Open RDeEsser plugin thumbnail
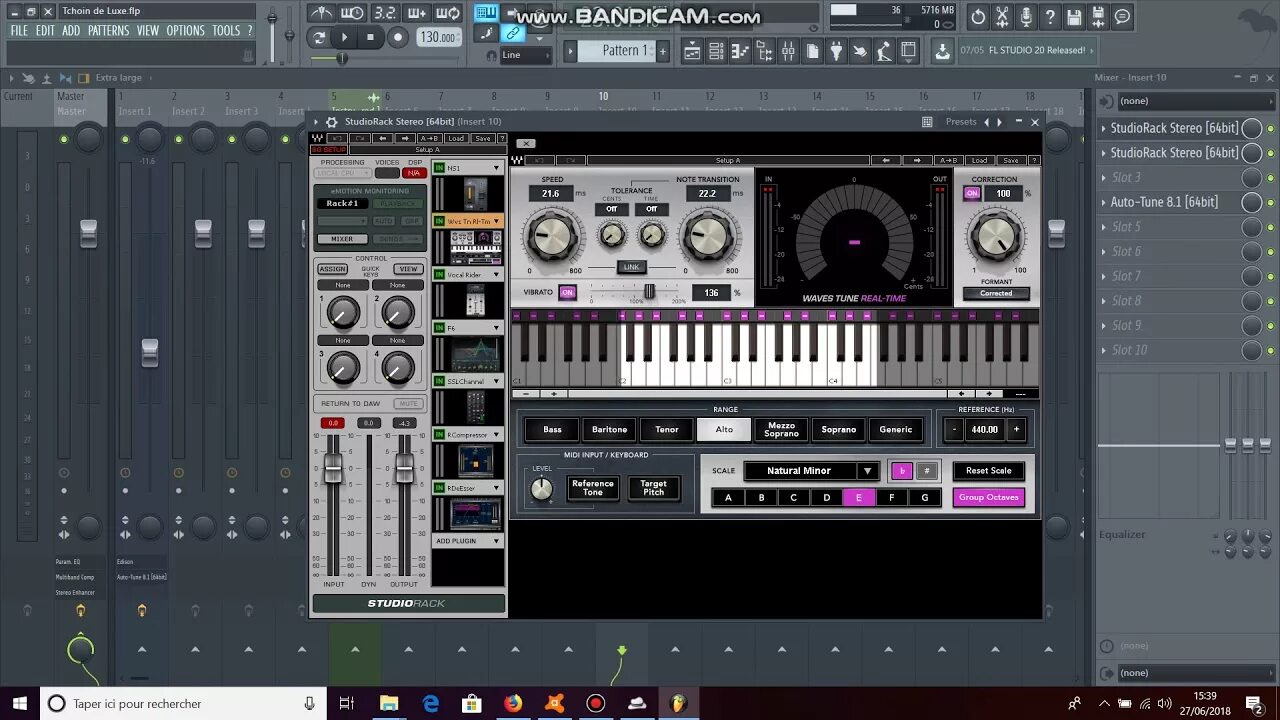1280x720 pixels. pos(475,514)
